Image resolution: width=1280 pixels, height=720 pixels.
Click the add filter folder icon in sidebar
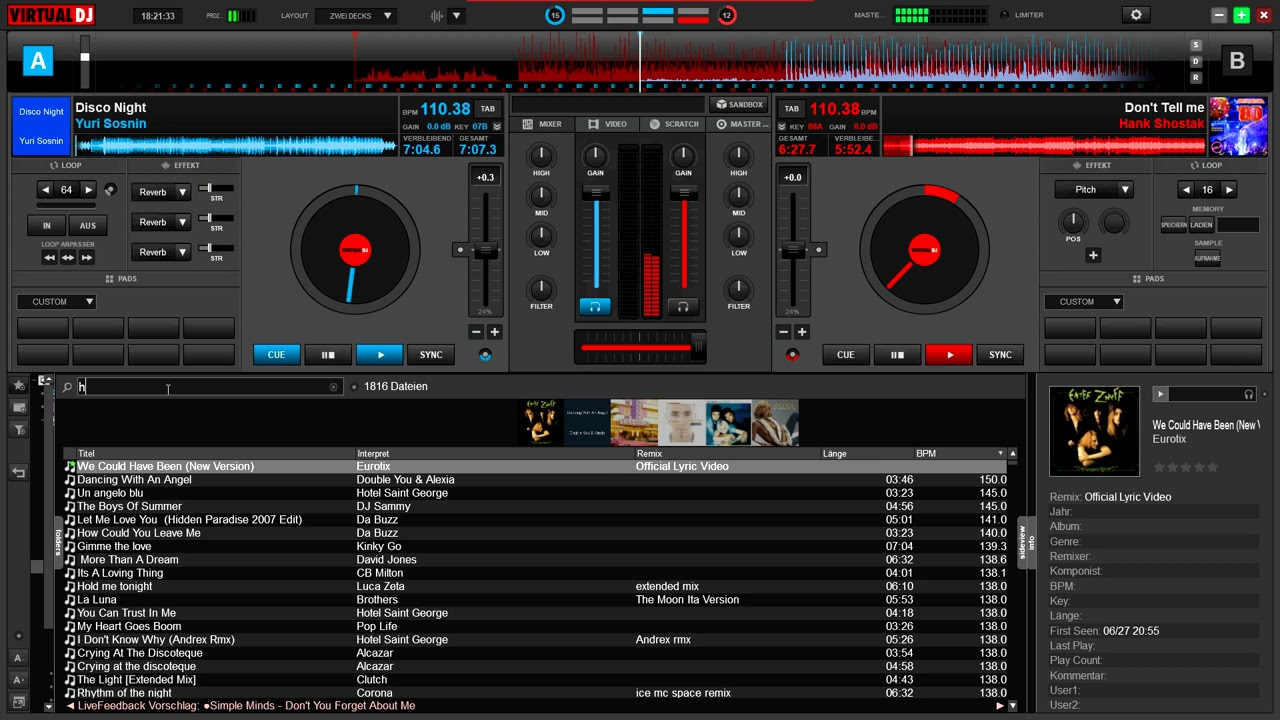point(19,429)
